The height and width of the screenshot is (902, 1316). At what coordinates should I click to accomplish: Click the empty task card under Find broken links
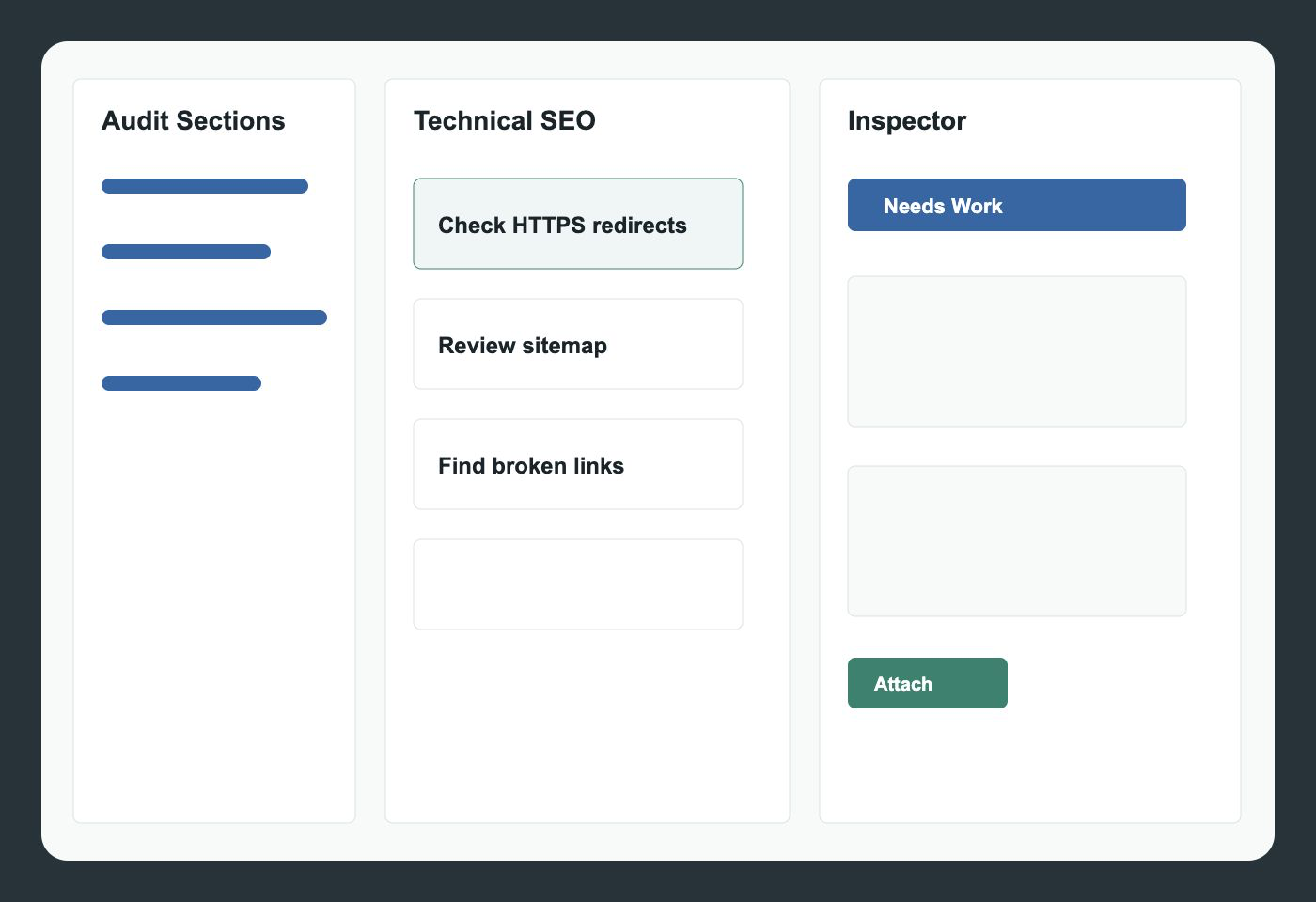[x=578, y=584]
